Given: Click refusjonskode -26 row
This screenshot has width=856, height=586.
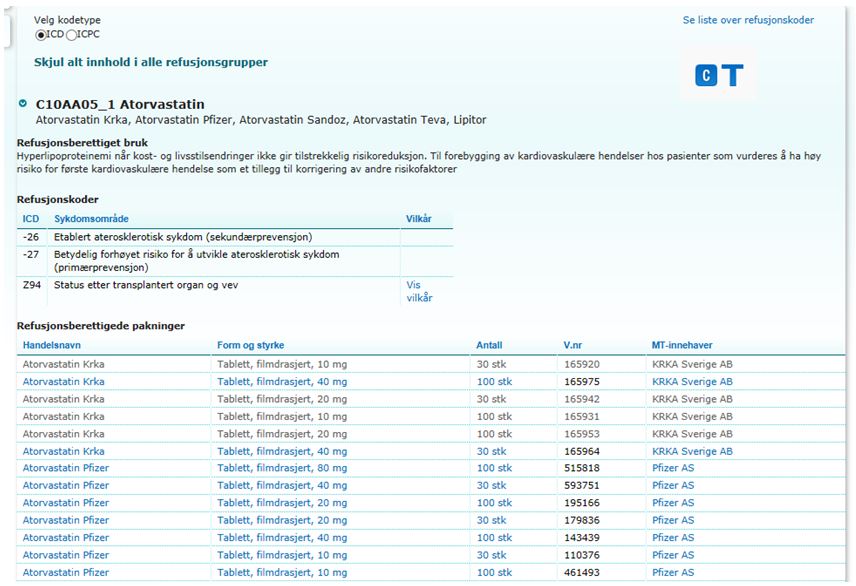Looking at the screenshot, I should point(183,237).
